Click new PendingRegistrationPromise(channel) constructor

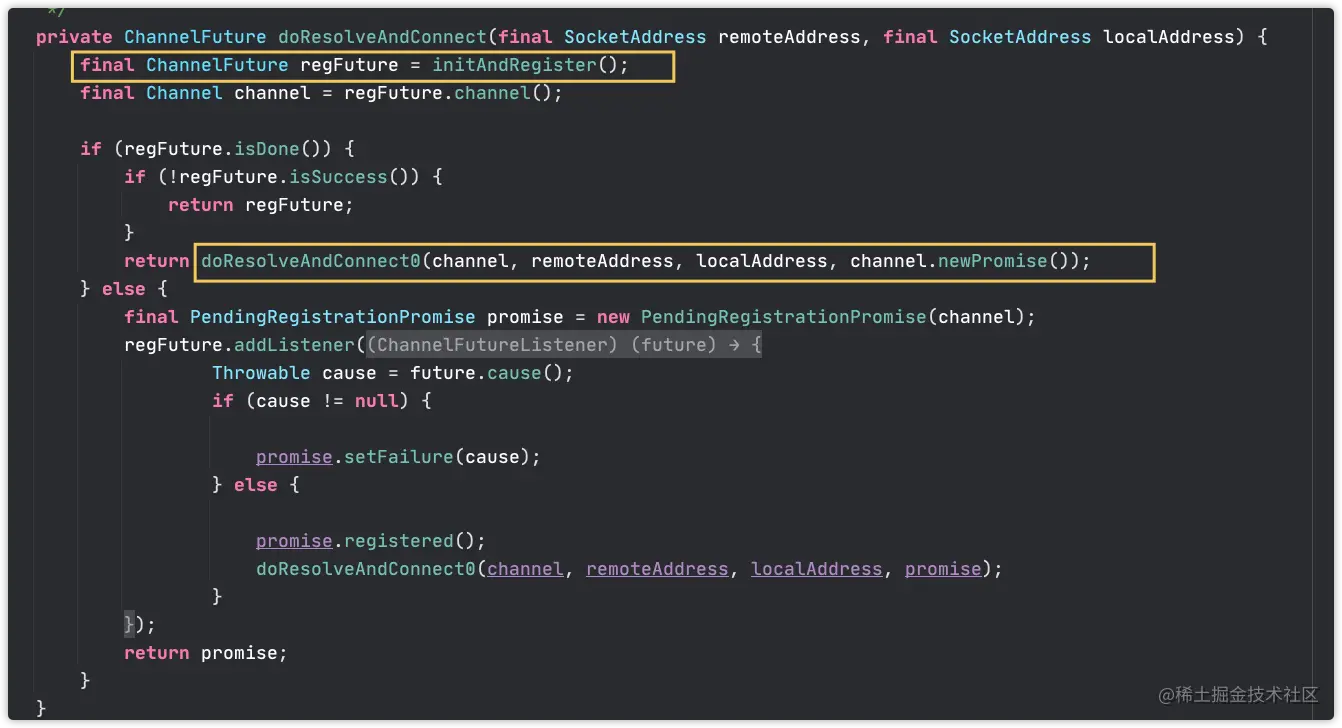[x=811, y=317]
